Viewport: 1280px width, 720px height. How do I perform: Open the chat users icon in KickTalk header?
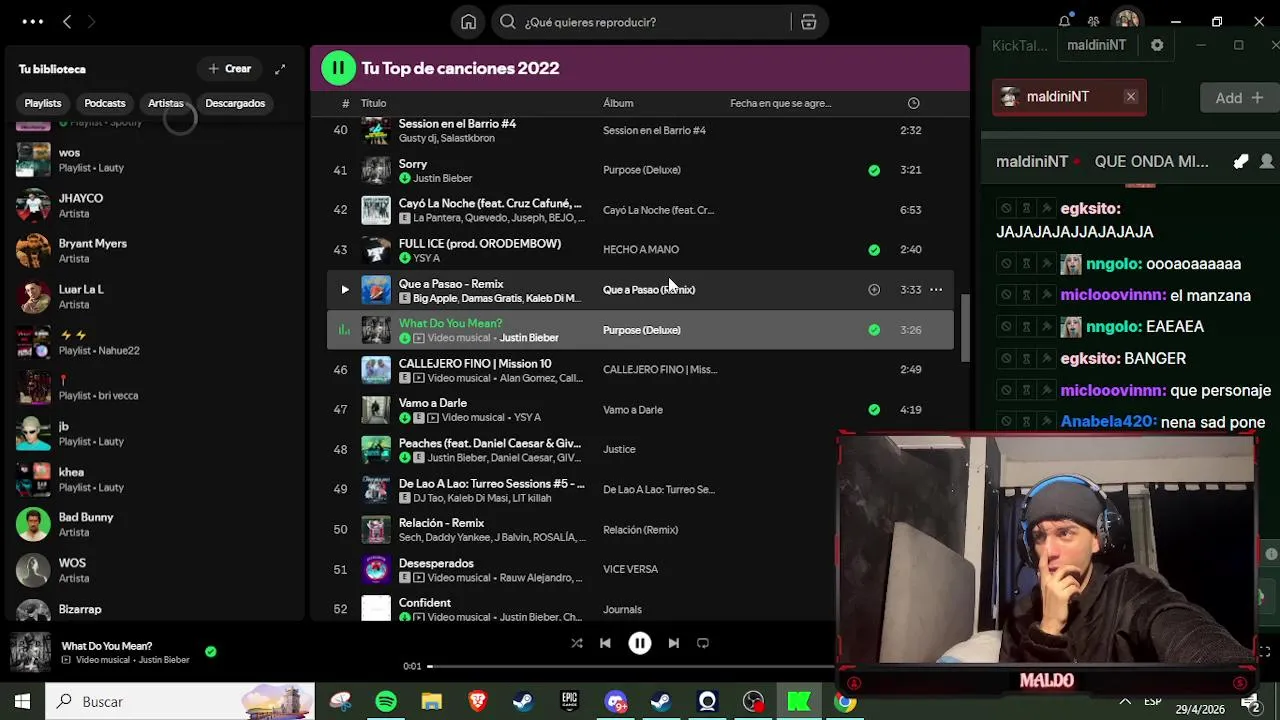click(x=1267, y=161)
